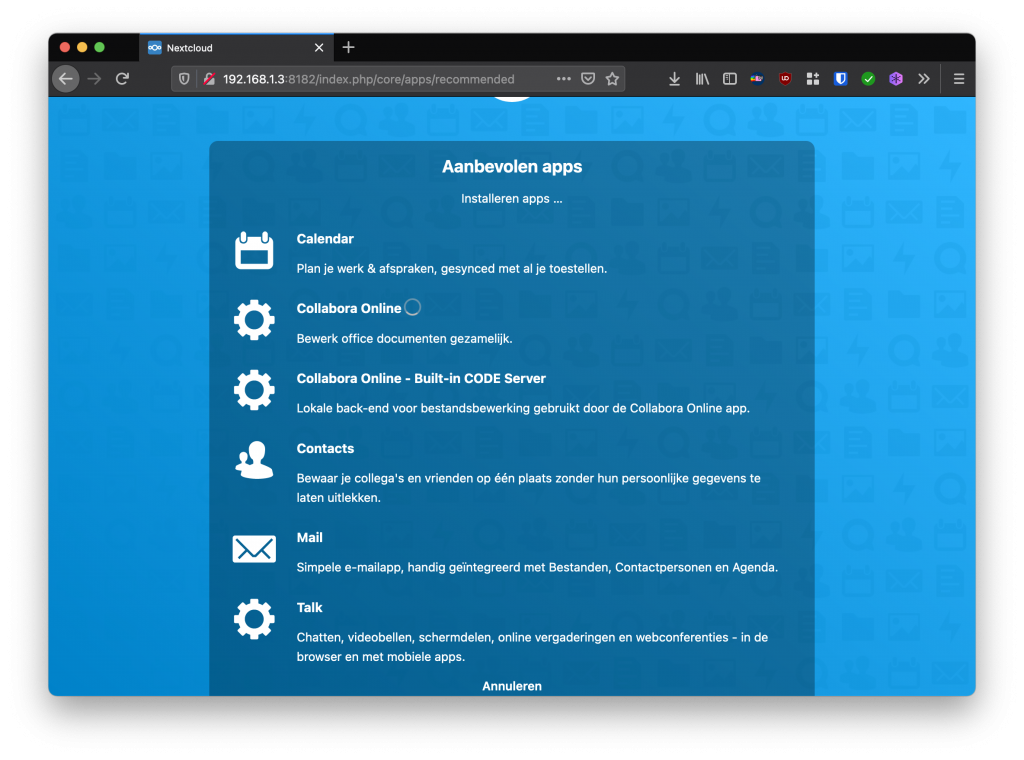
Task: Go back using the browser back arrow
Action: [x=66, y=79]
